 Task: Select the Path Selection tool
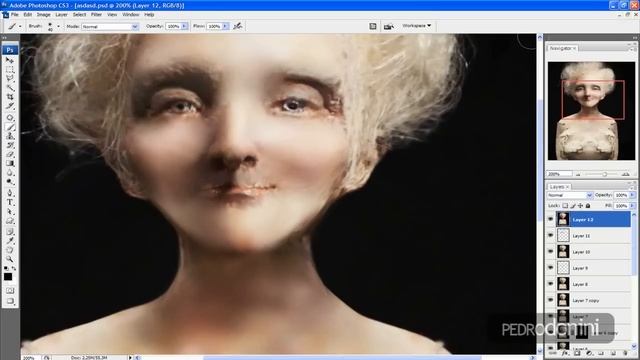10,211
